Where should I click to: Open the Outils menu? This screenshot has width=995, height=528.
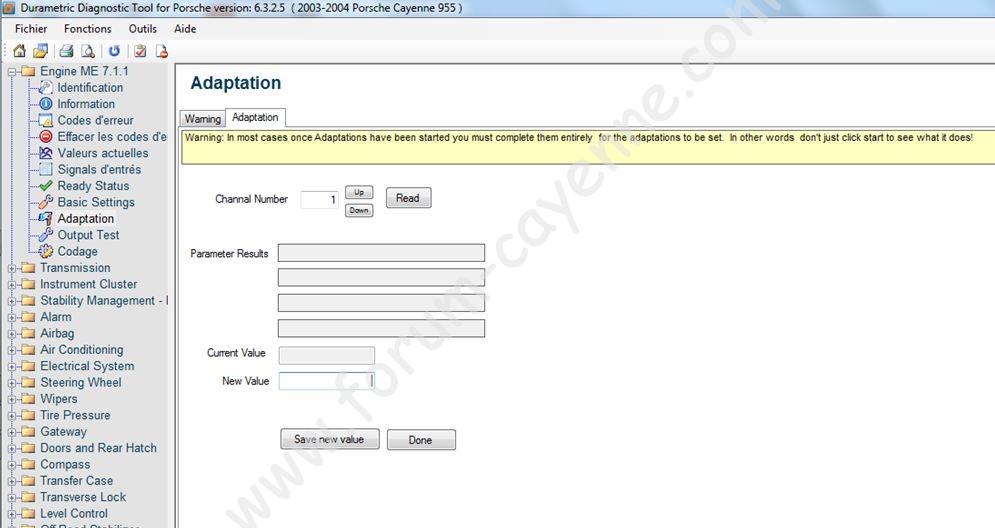click(x=143, y=29)
